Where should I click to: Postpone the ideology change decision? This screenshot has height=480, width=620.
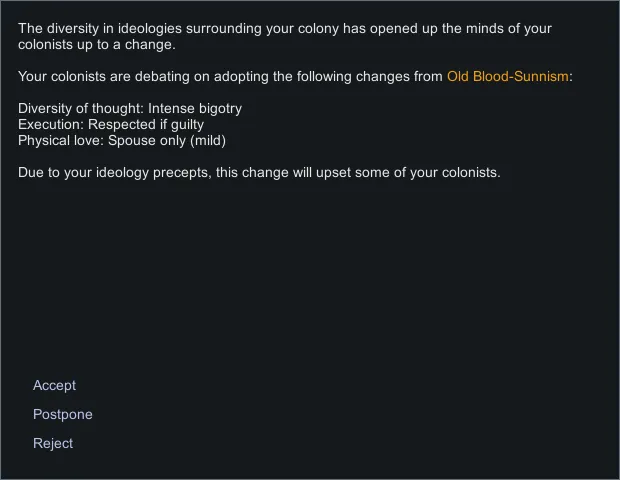click(62, 414)
